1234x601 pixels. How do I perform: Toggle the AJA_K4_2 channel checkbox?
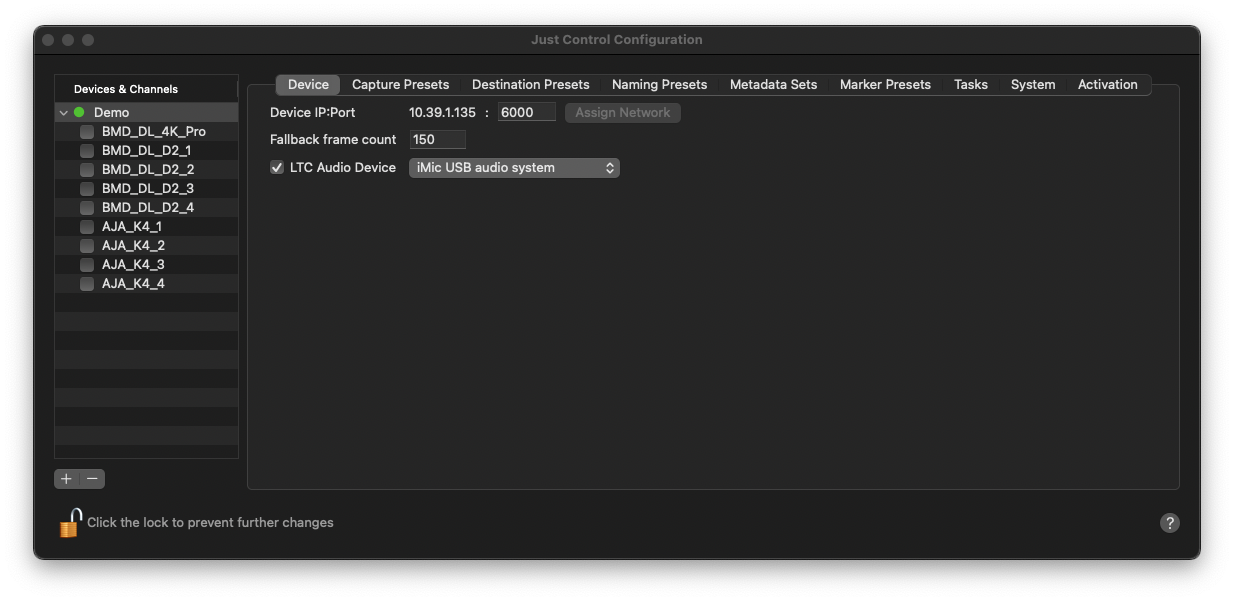pyautogui.click(x=87, y=246)
